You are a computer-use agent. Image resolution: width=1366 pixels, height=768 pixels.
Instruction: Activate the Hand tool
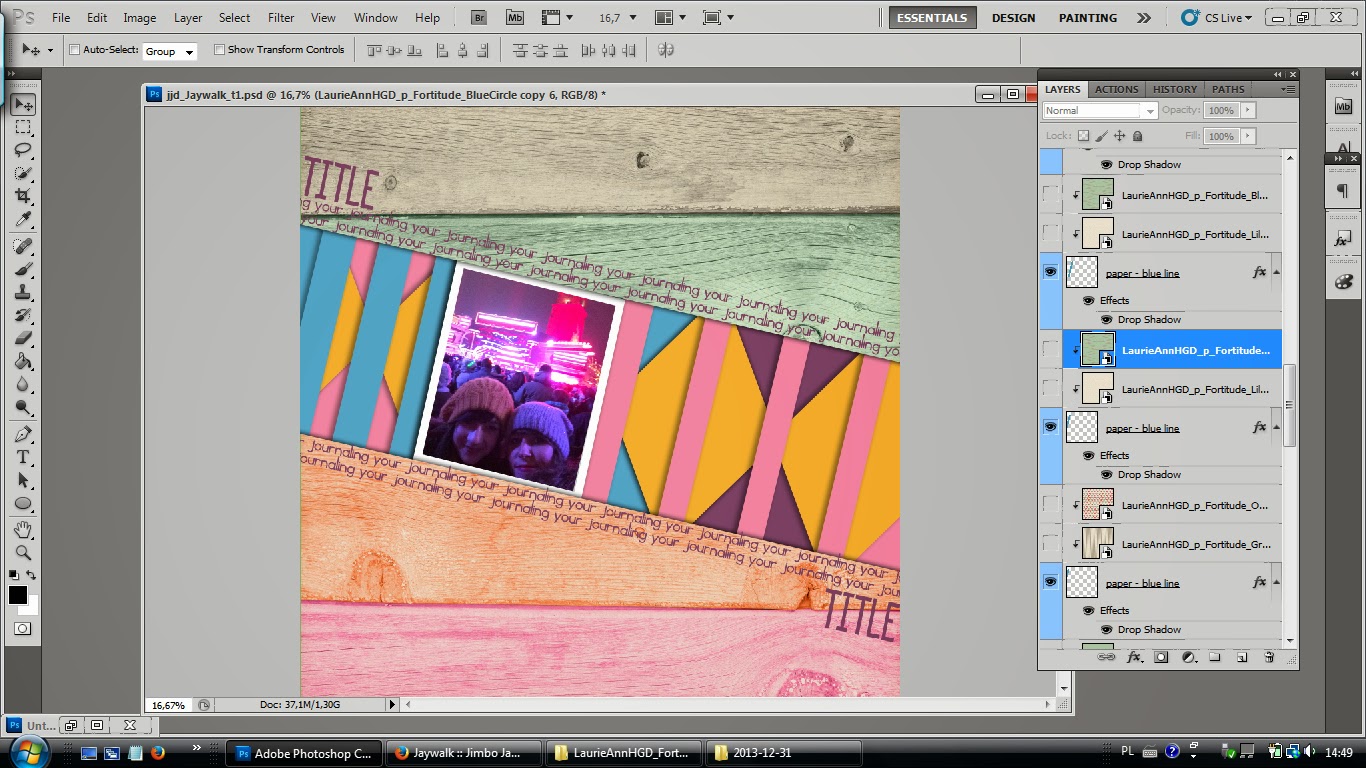23,529
